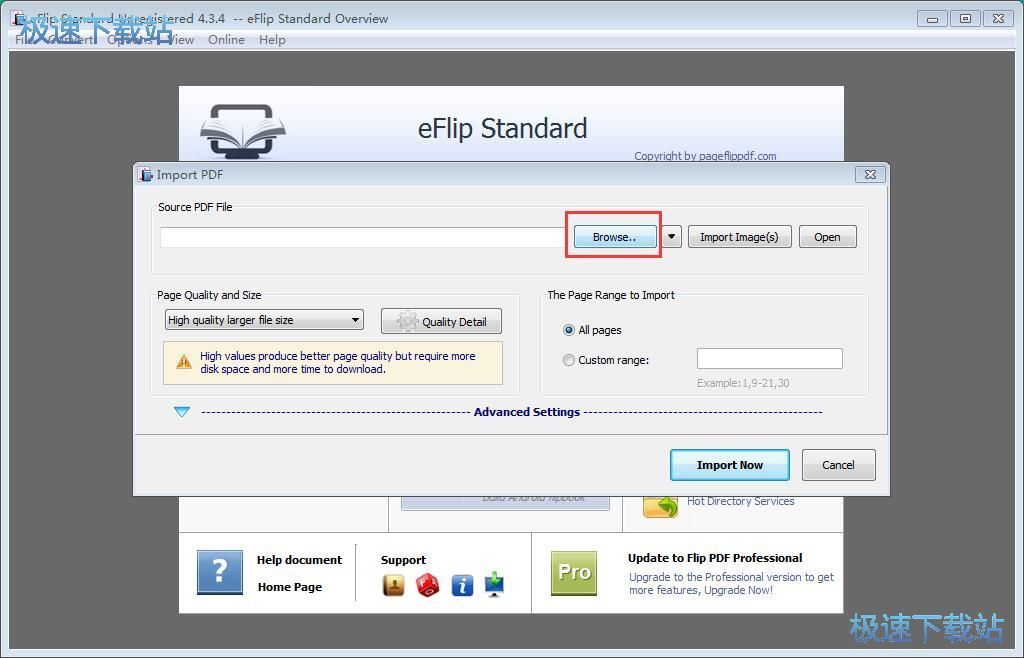Screen dimensions: 1024x658
Task: Click the Browse.. button
Action: tap(614, 237)
